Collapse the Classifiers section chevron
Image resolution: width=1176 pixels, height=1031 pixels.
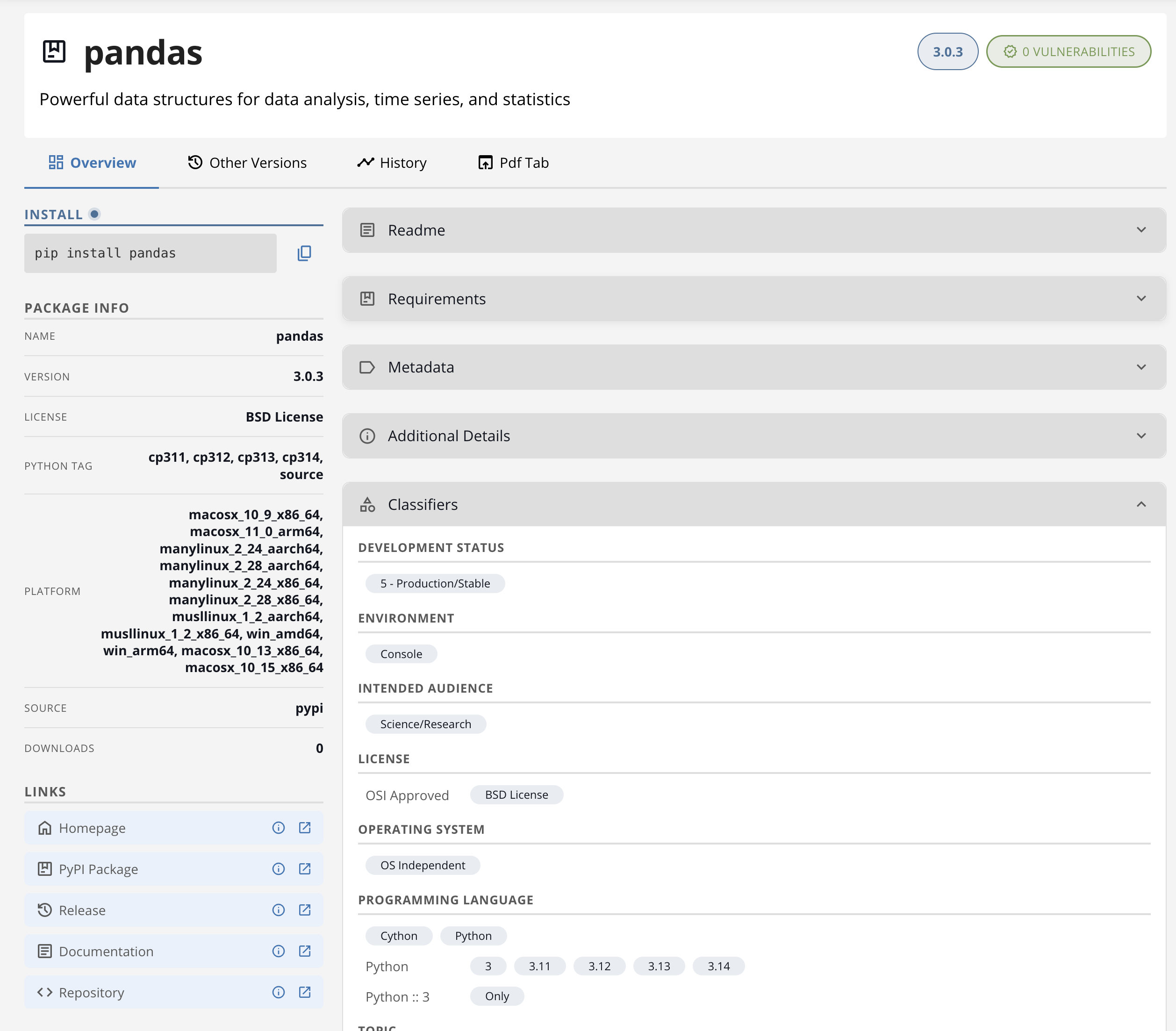[1141, 505]
